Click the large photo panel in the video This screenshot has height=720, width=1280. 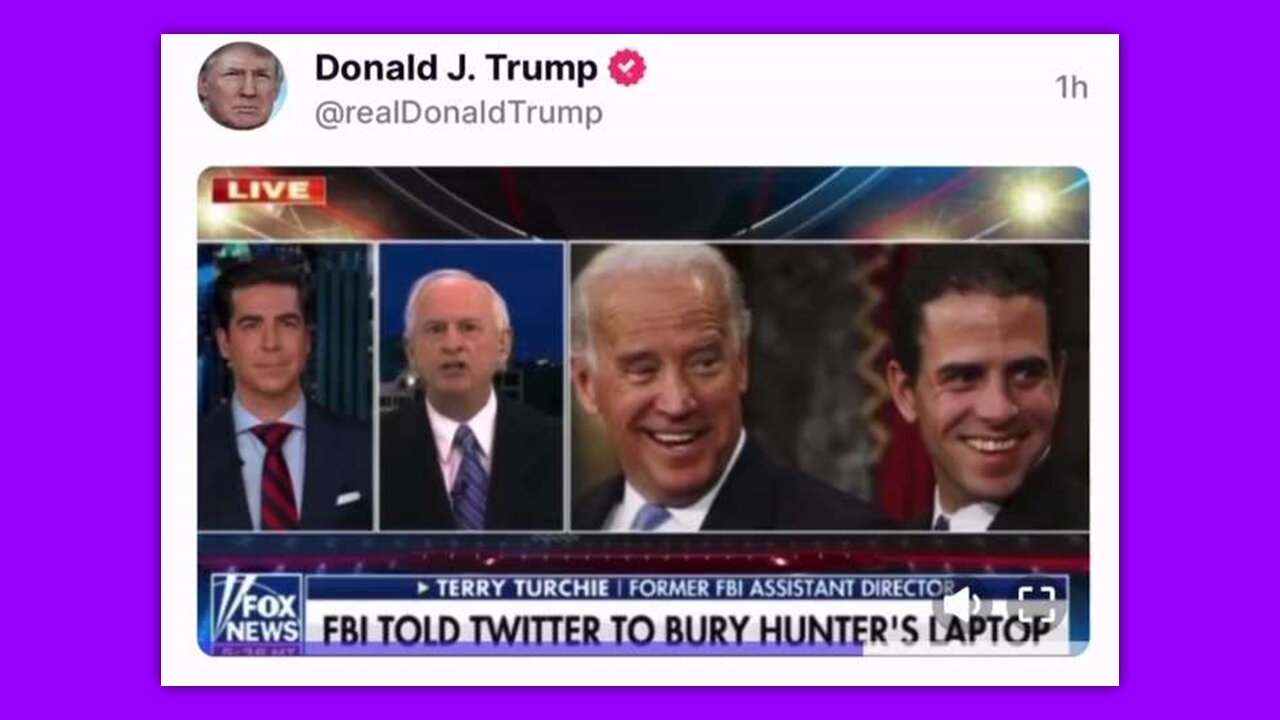(829, 386)
